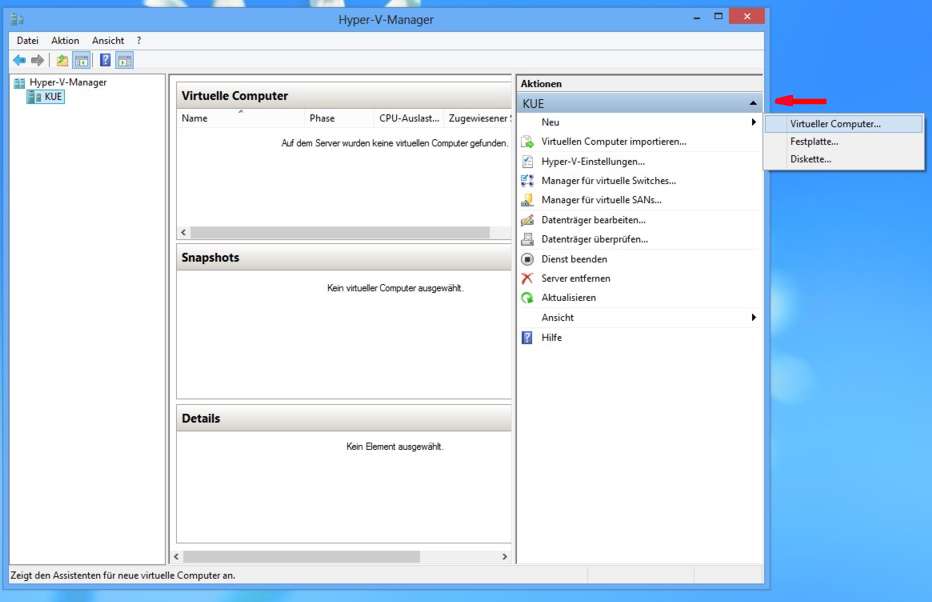Image resolution: width=932 pixels, height=602 pixels.
Task: Click the Back arrow in the toolbar
Action: pyautogui.click(x=20, y=60)
